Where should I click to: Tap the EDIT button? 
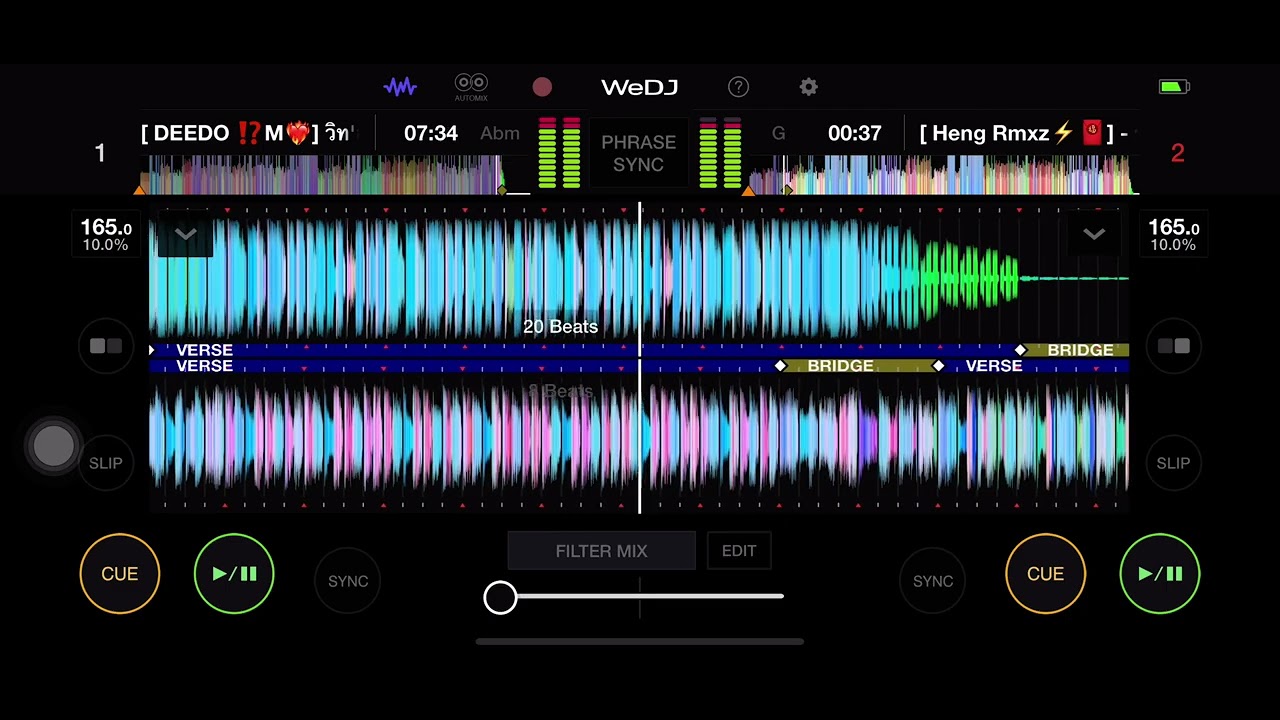coord(739,551)
